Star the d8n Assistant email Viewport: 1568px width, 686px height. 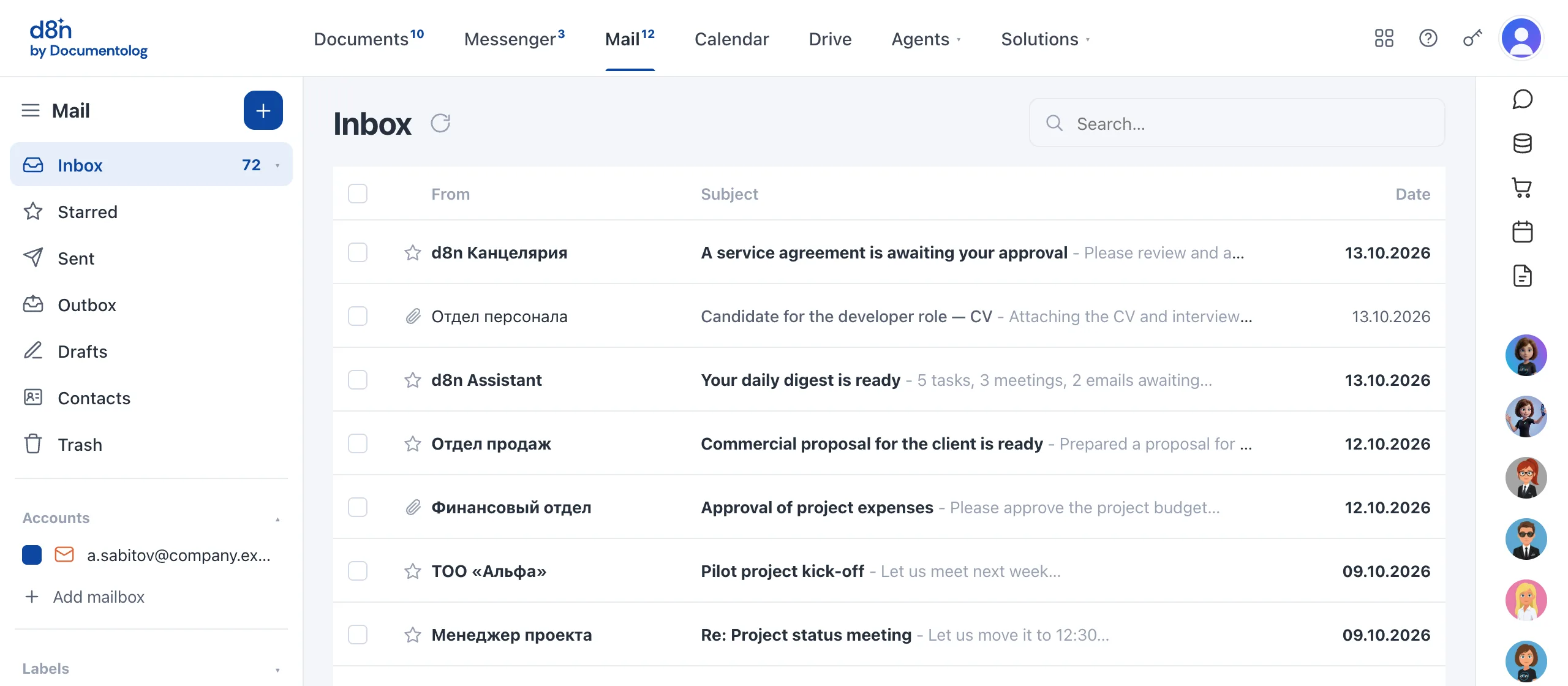coord(413,380)
